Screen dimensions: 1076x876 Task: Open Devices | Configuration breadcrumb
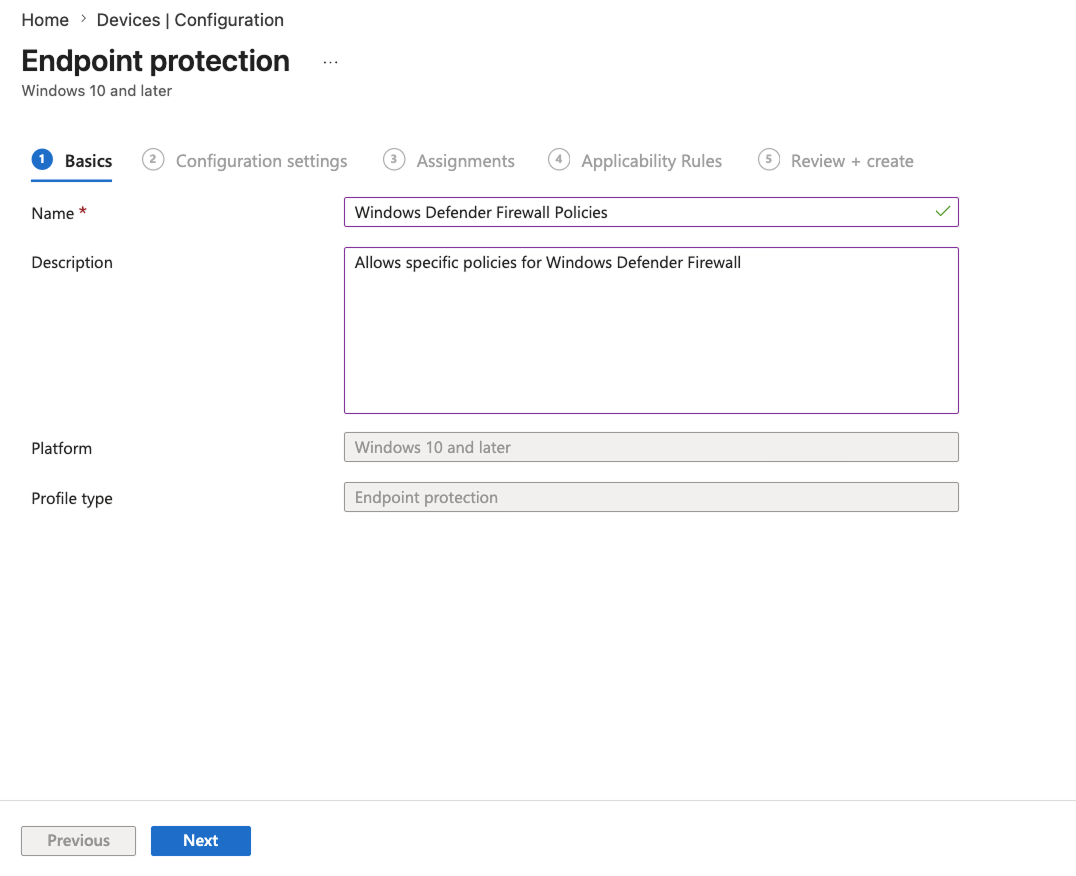click(190, 20)
